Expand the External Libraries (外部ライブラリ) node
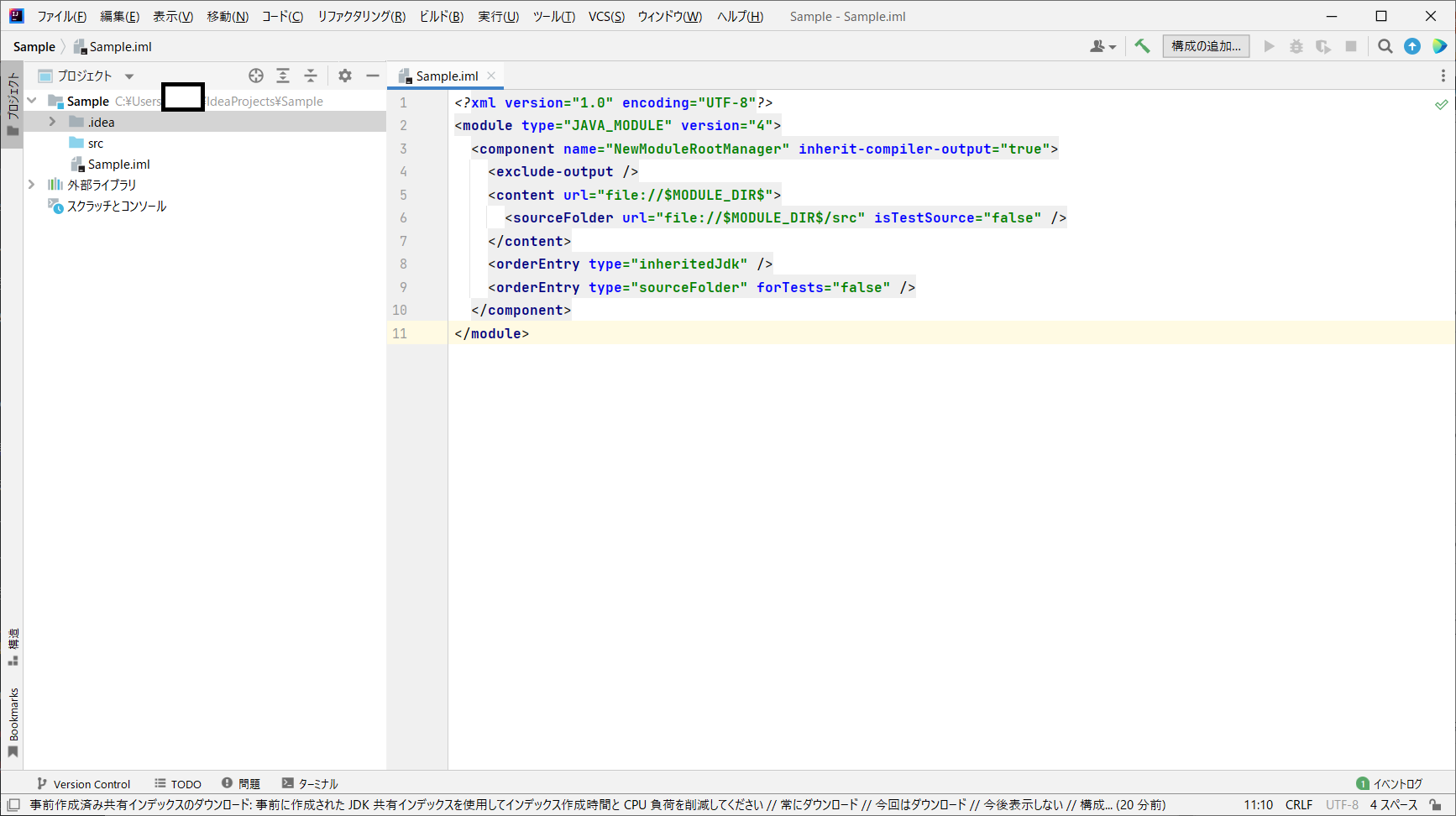1456x816 pixels. pyautogui.click(x=32, y=184)
